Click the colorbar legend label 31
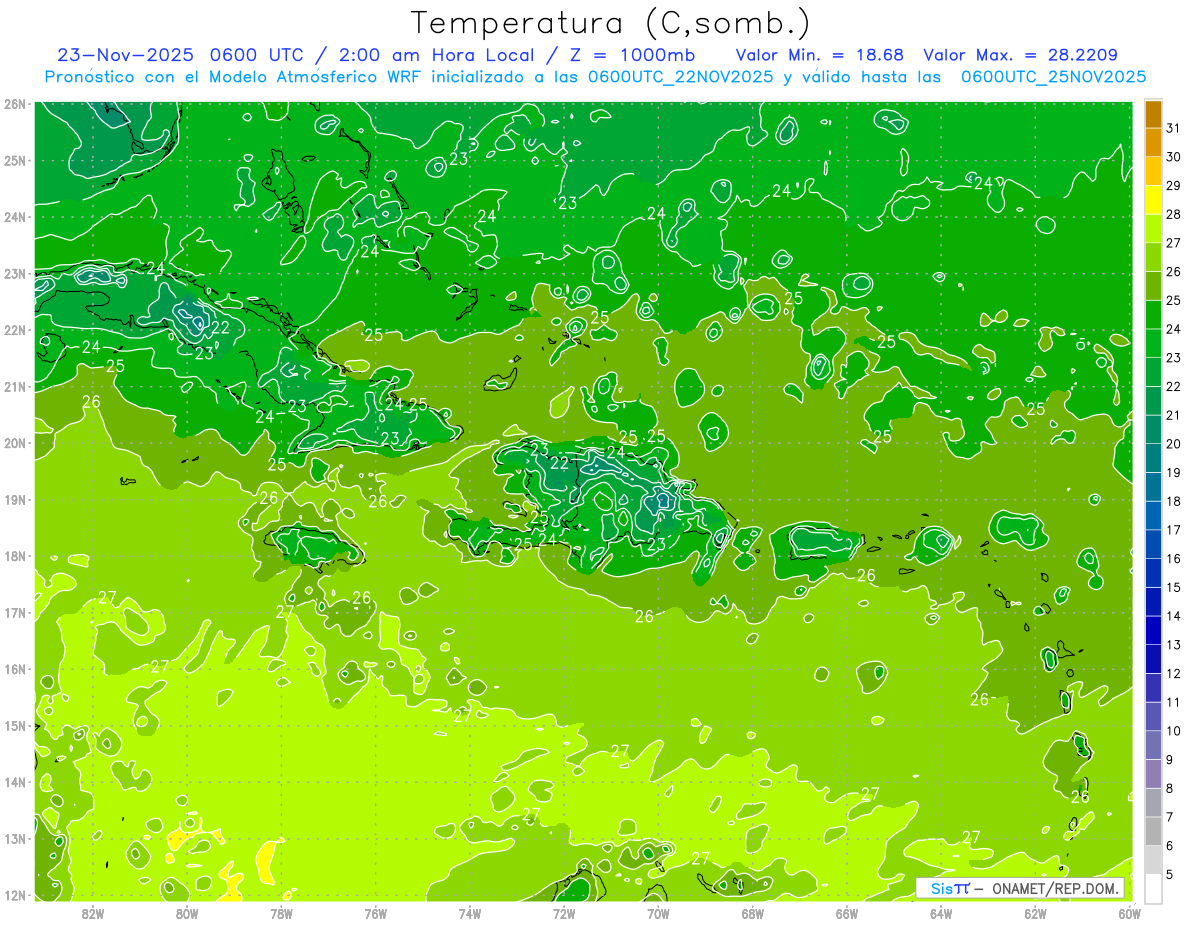 [x=1174, y=128]
